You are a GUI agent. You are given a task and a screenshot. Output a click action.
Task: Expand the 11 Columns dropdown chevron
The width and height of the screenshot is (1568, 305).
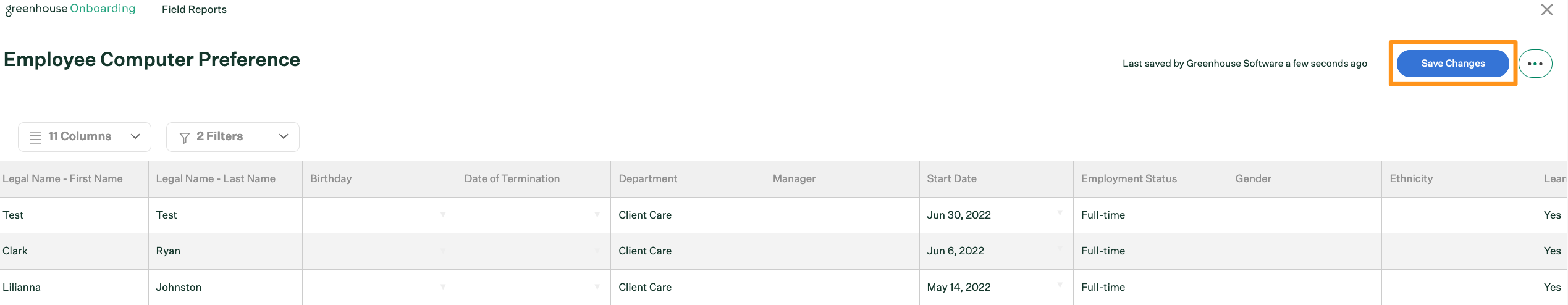[135, 136]
